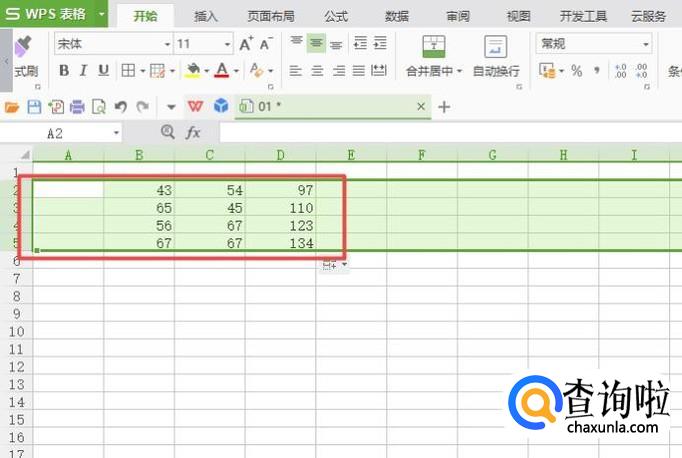Toggle Underline formatting button

(x=103, y=70)
